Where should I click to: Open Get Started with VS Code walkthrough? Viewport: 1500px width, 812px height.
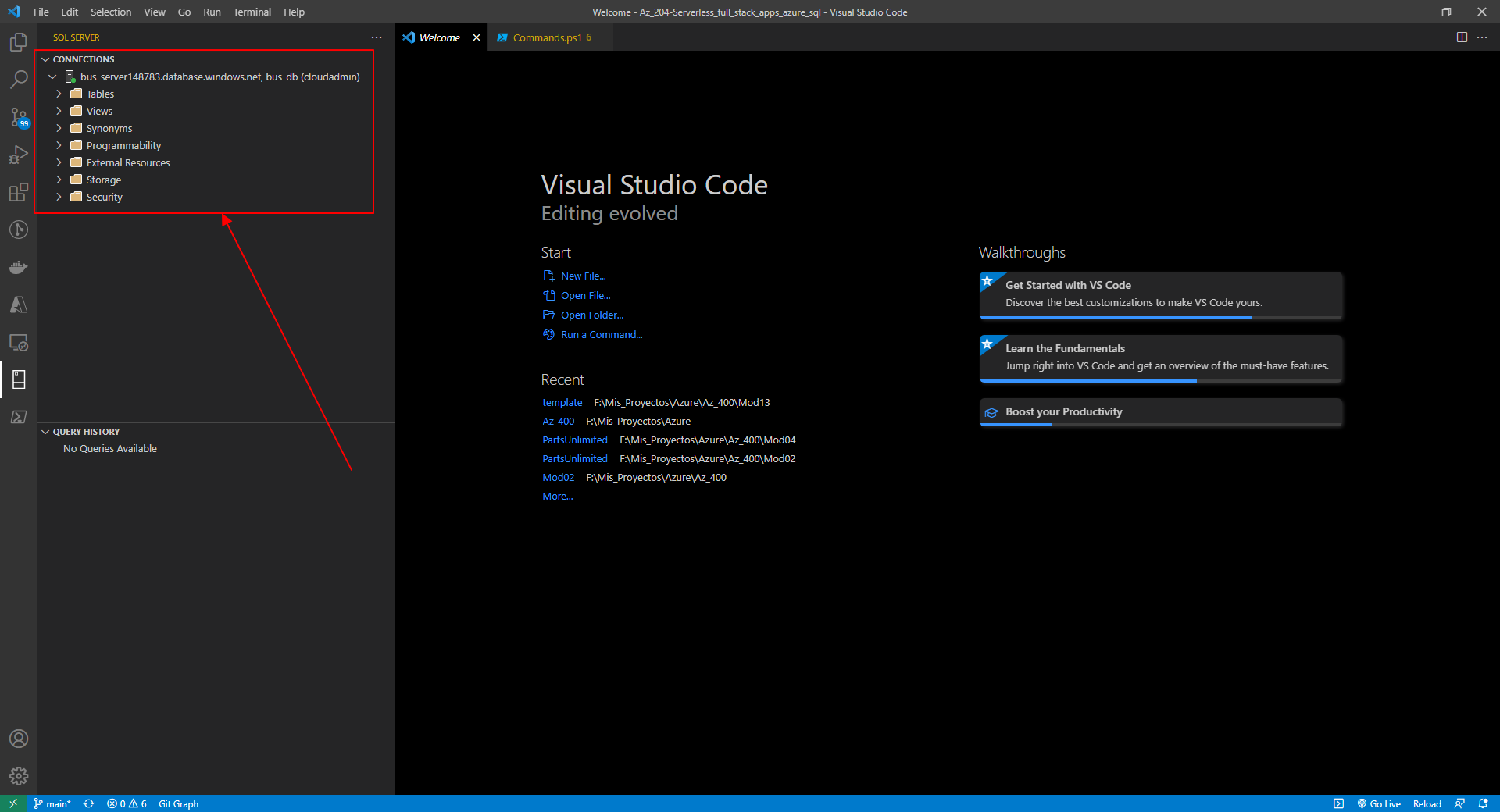tap(1161, 295)
